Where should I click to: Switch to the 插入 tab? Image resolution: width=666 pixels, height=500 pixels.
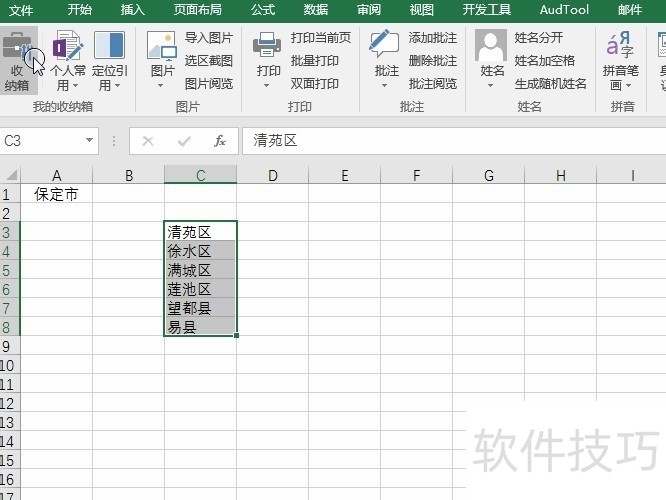(133, 9)
